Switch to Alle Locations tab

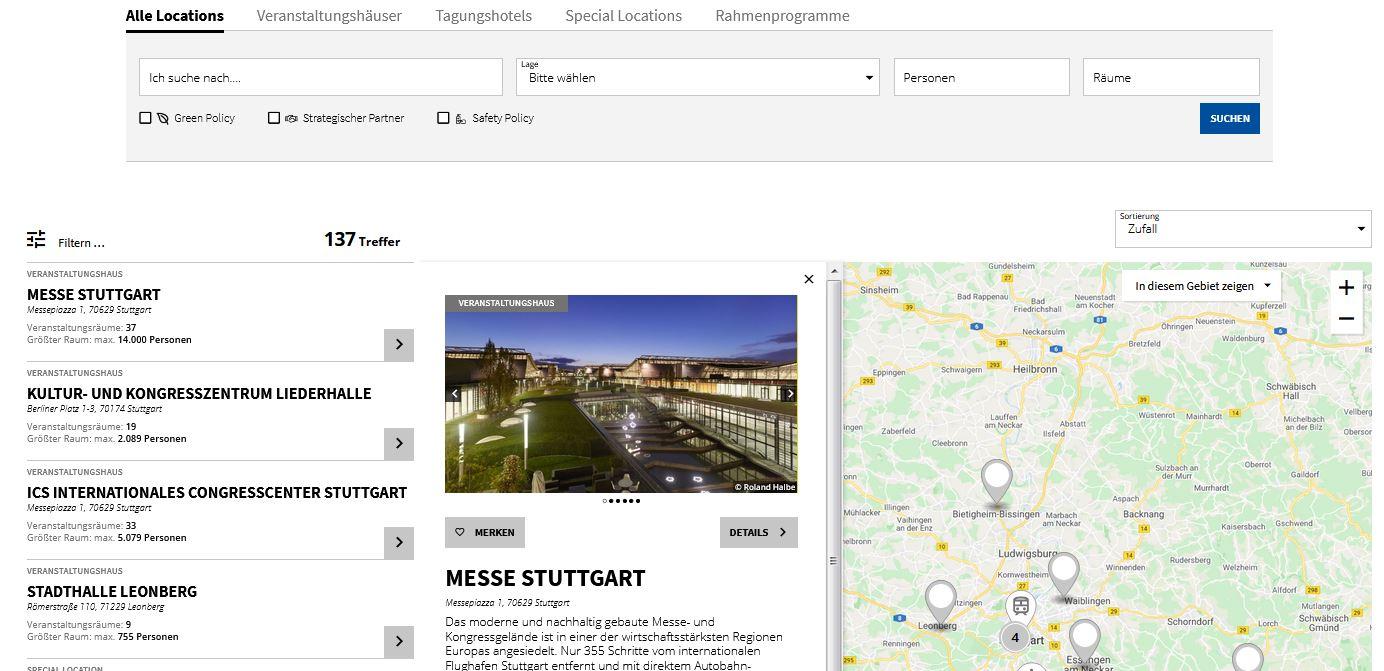[x=175, y=16]
